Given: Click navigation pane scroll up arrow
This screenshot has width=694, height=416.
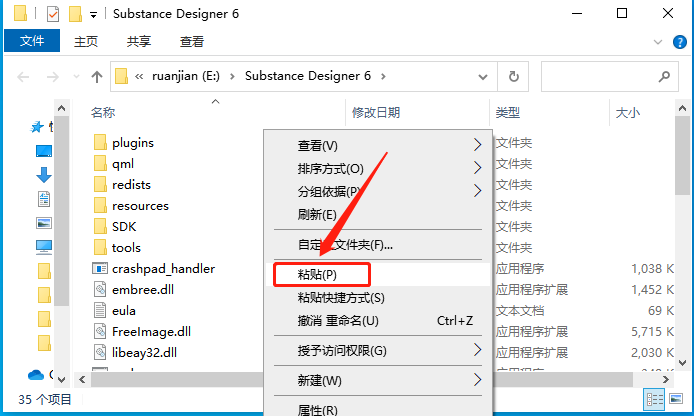Looking at the screenshot, I should 62,108.
